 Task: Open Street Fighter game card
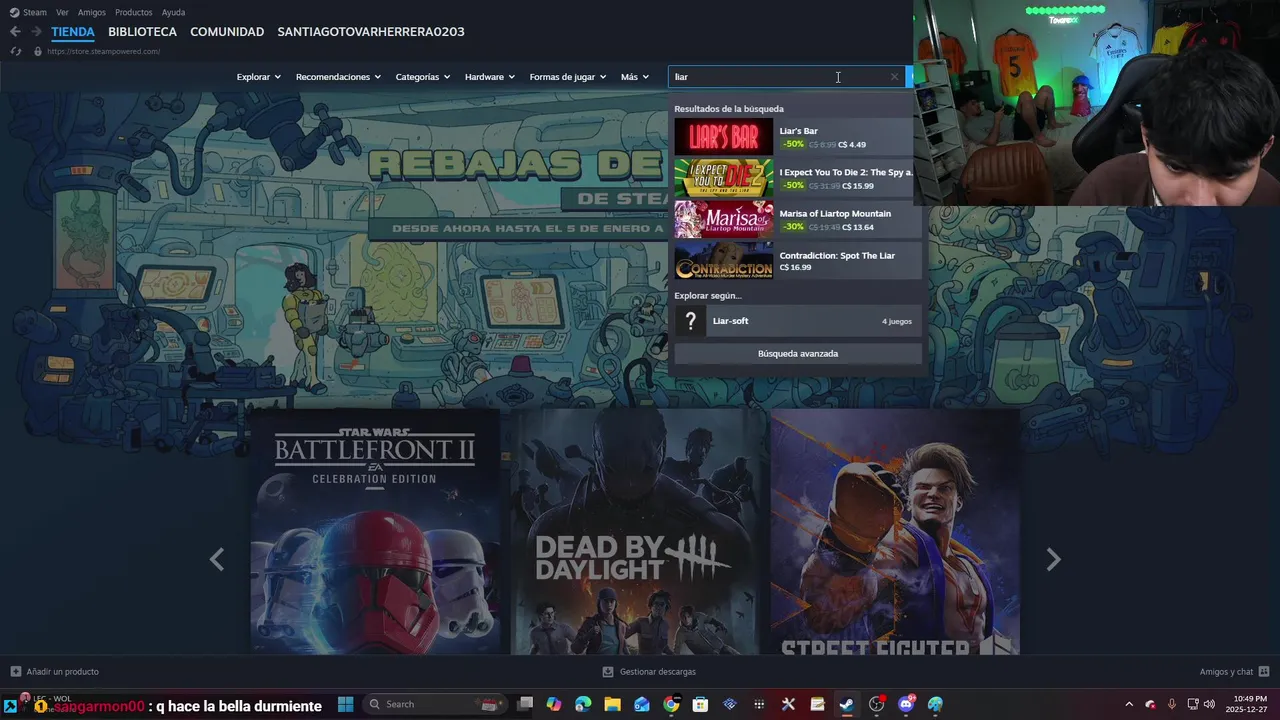[x=895, y=531]
